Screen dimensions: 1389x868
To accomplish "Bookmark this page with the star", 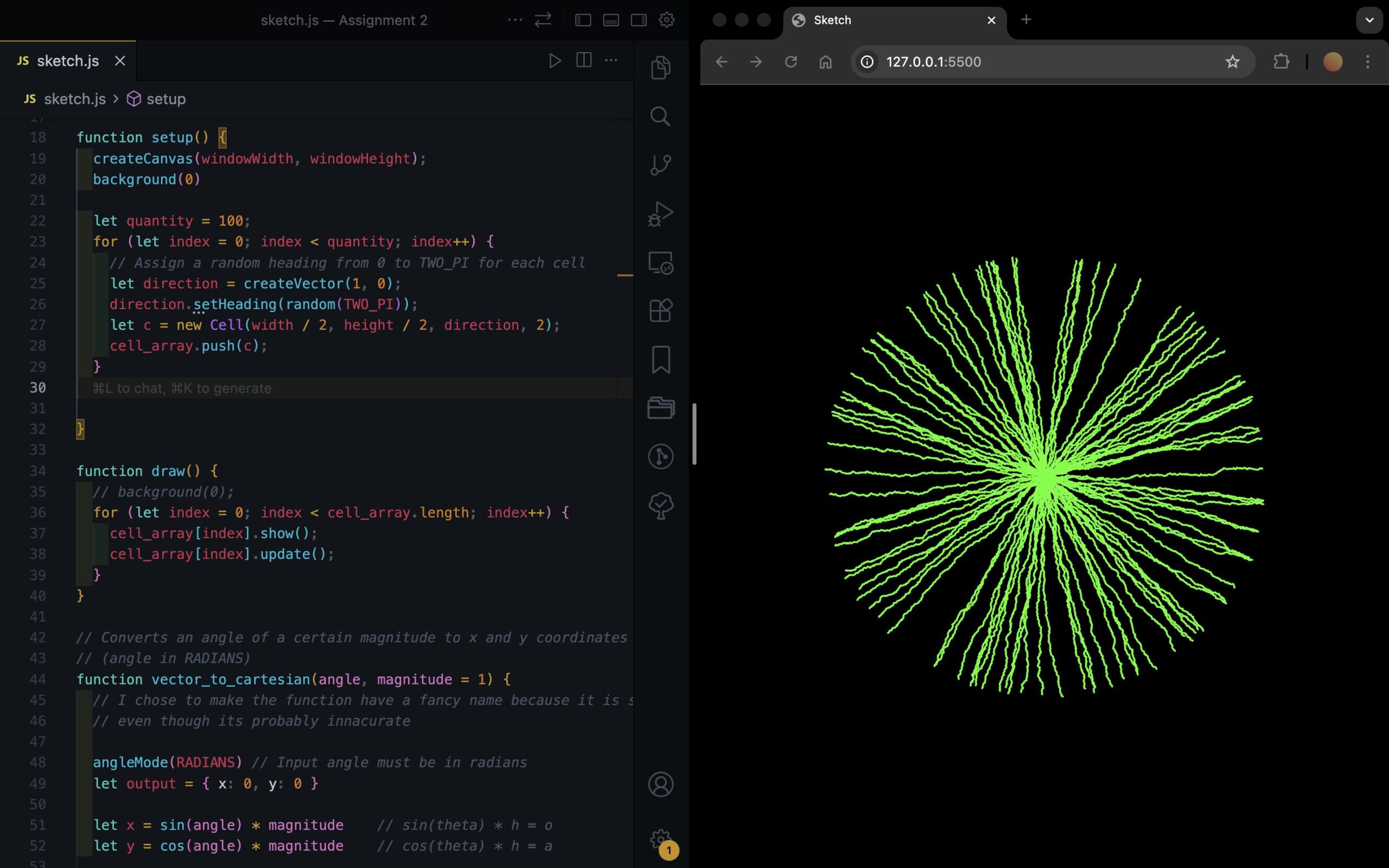I will (x=1232, y=62).
